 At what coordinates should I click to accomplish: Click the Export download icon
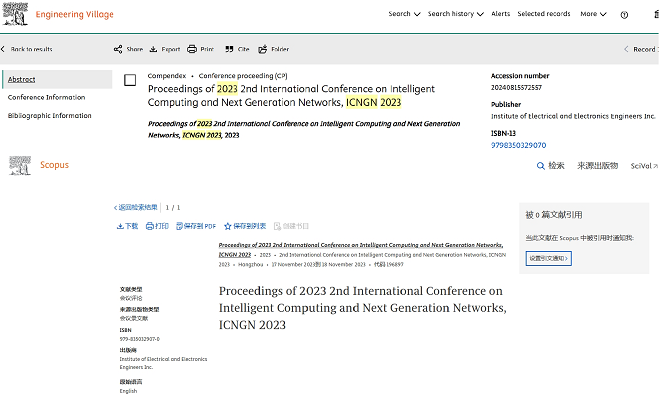pos(153,49)
